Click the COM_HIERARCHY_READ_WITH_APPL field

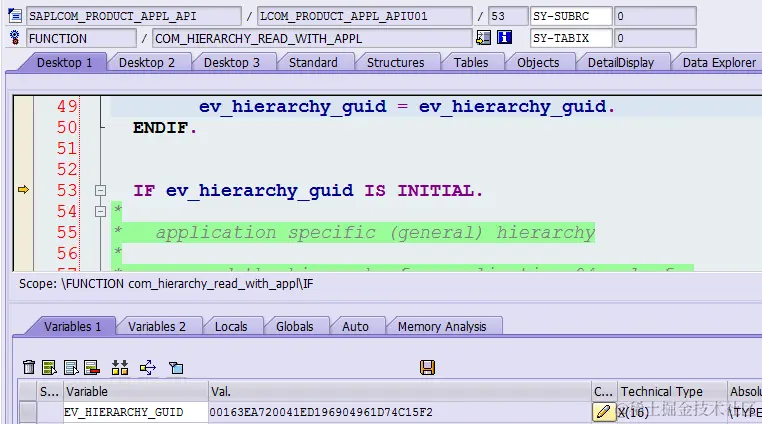coord(312,38)
